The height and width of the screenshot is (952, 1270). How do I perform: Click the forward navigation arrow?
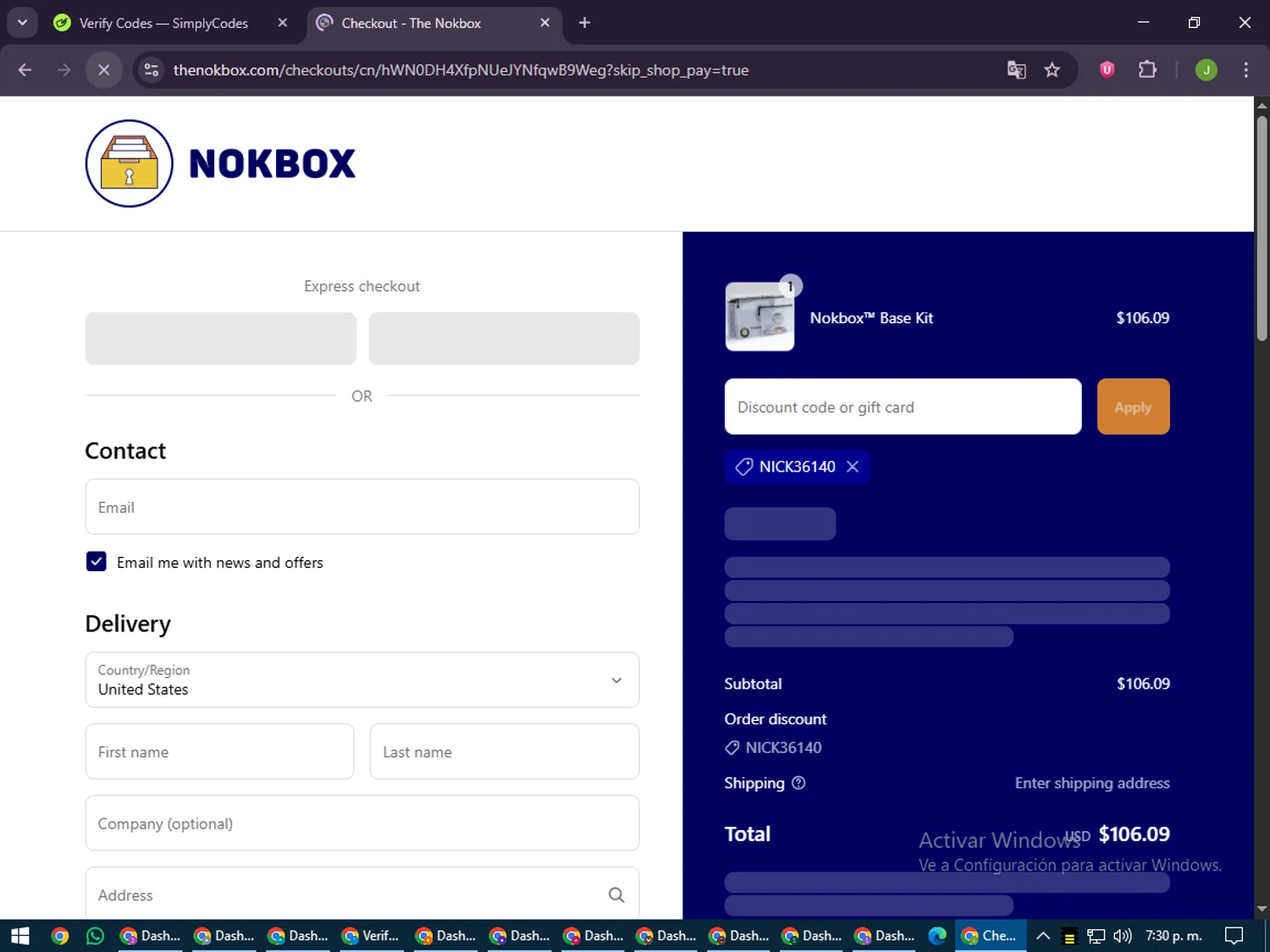pos(64,70)
